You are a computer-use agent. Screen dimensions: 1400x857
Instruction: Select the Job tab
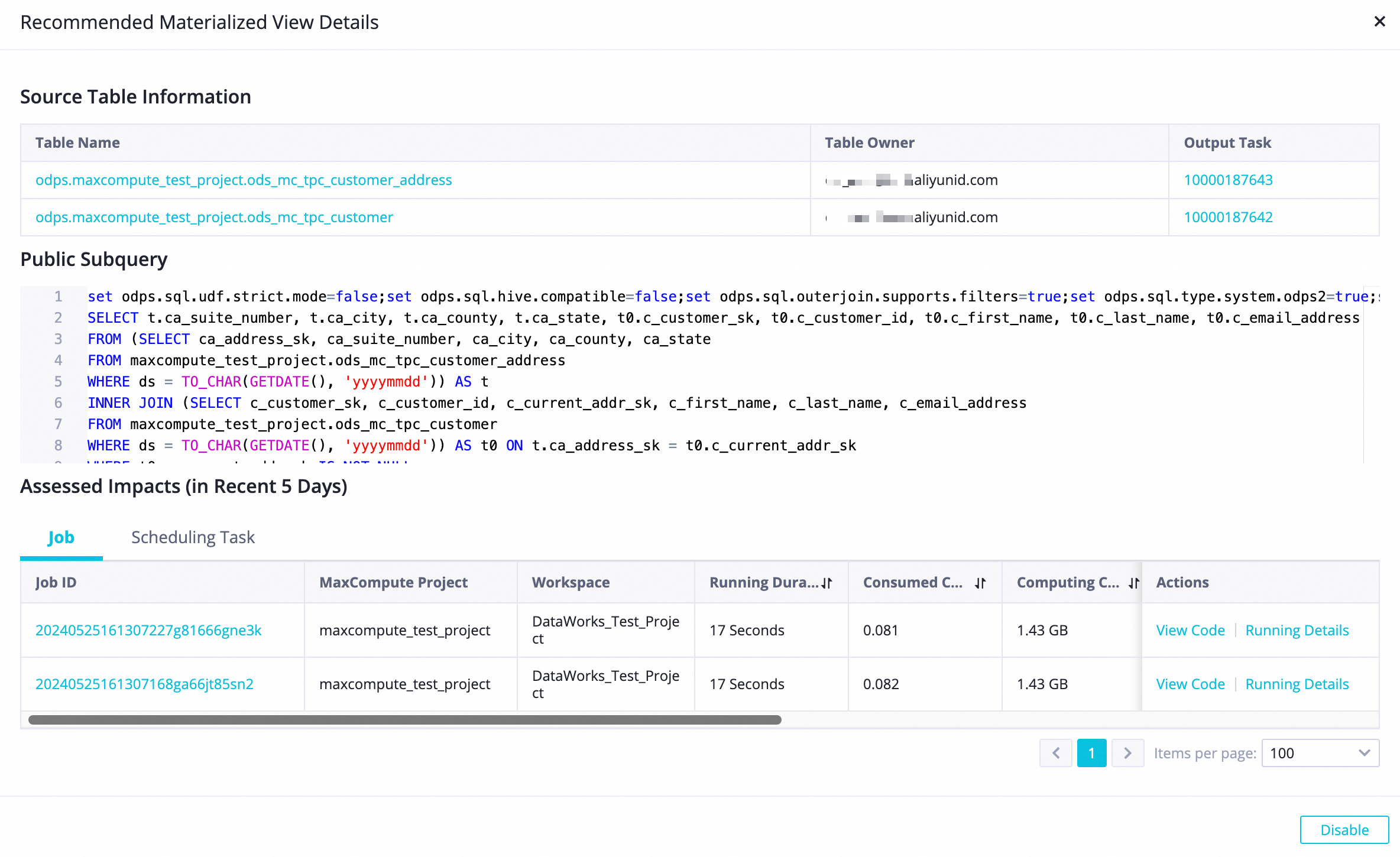pos(61,537)
